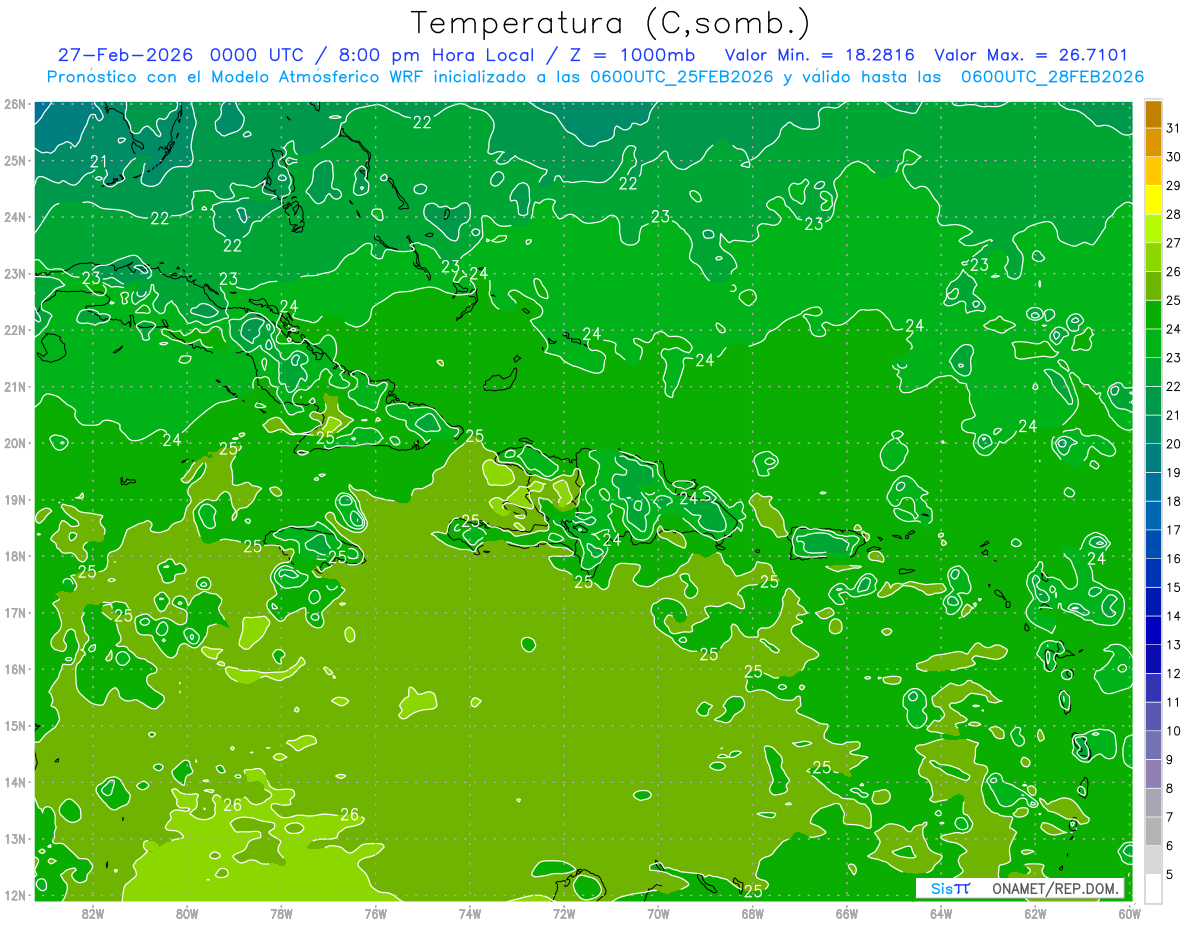Click the "ONAMET/REP.DOM." credit label
The image size is (1200, 927).
coord(1057,888)
